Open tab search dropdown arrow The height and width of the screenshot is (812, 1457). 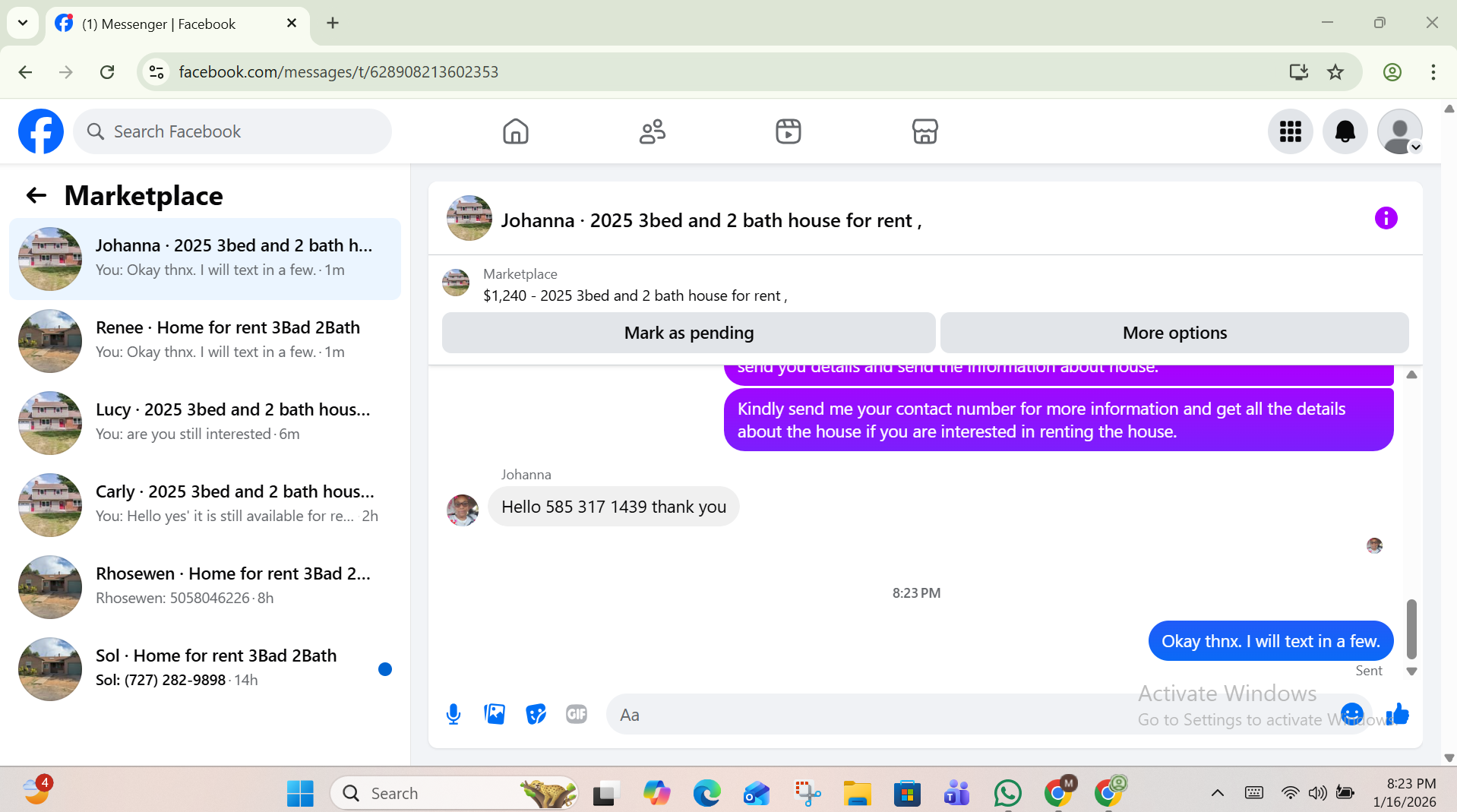(23, 23)
